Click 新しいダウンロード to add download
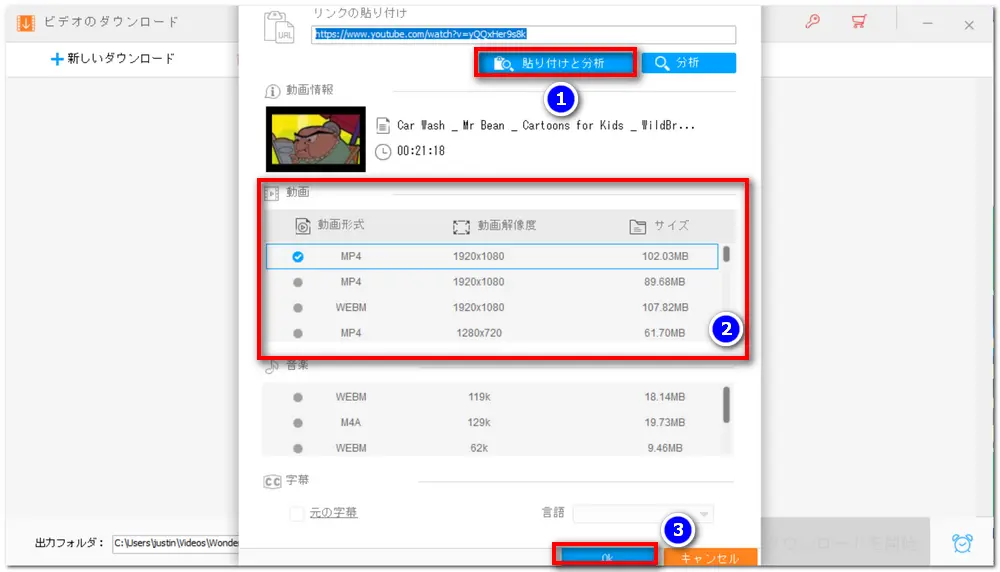This screenshot has width=1000, height=572. click(112, 59)
